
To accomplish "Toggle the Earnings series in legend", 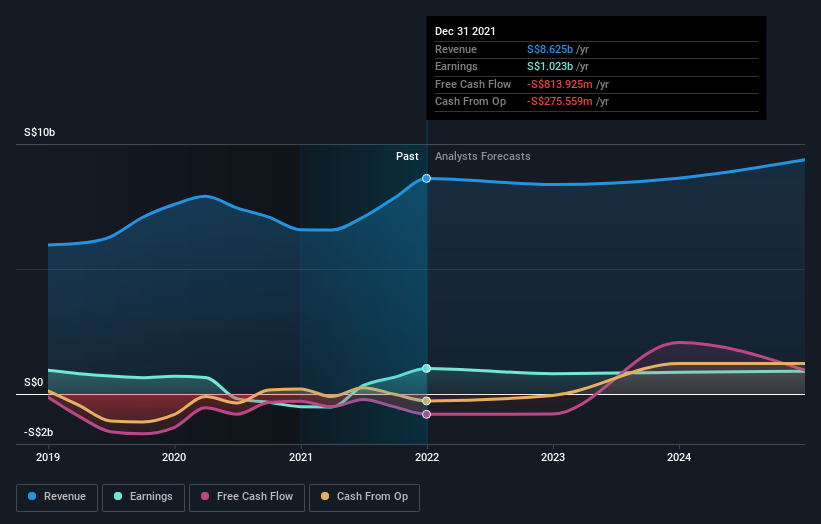I will 143,496.
